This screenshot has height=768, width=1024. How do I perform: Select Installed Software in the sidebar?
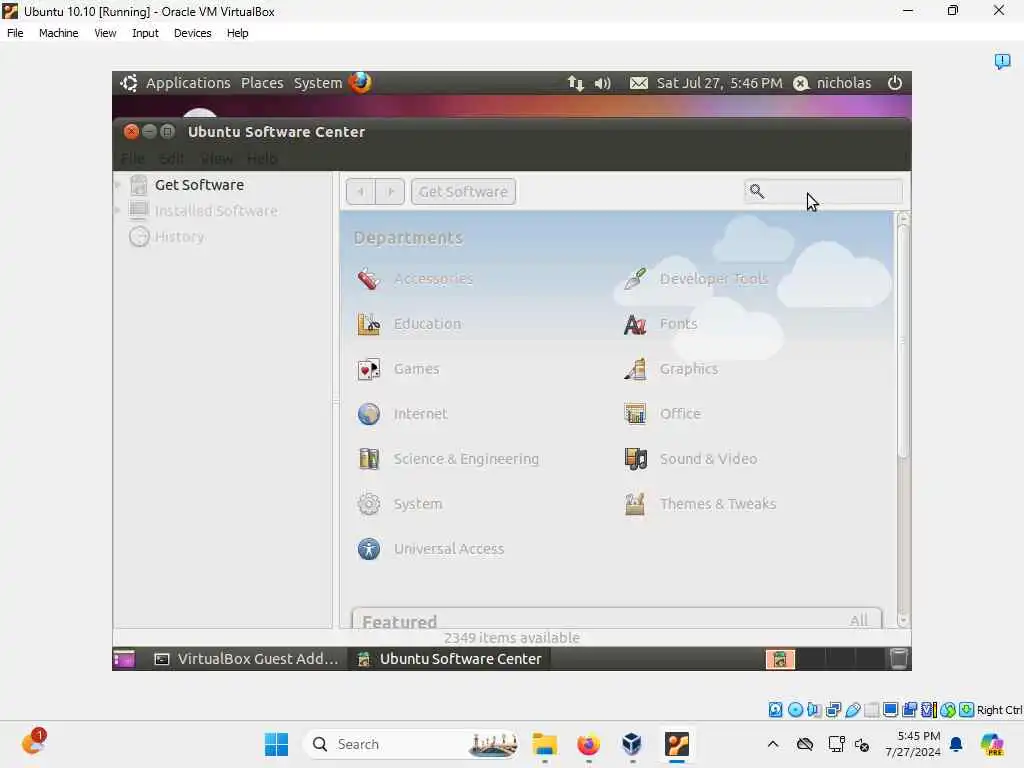216,210
